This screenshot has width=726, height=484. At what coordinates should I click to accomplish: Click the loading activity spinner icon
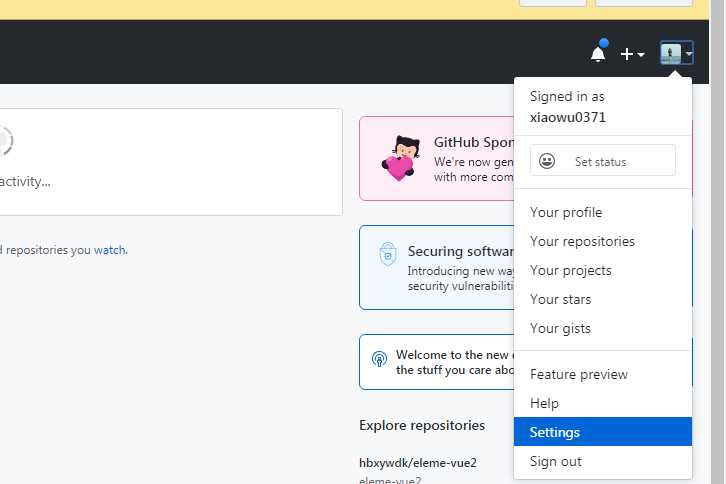[x=6, y=140]
